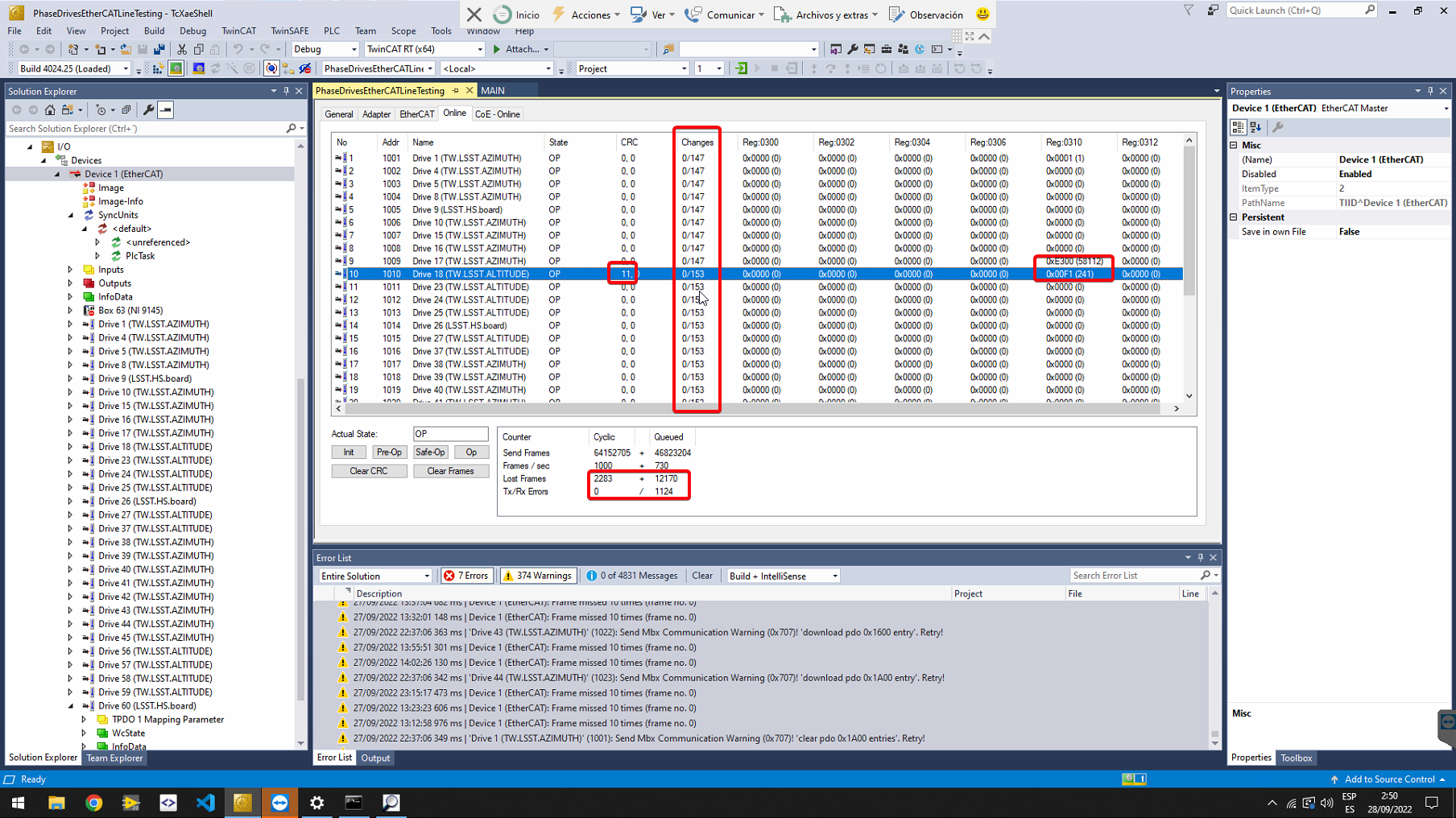Toggle the 374 Warnings filter
This screenshot has width=1456, height=818.
pos(538,576)
